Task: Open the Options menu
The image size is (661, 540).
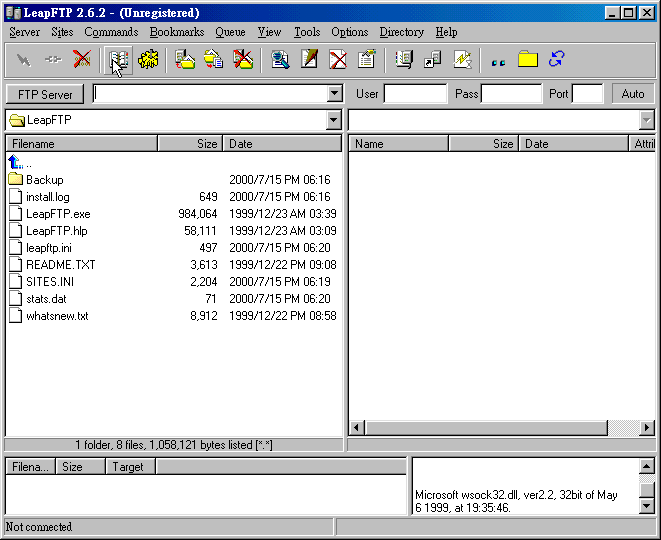Action: (349, 32)
